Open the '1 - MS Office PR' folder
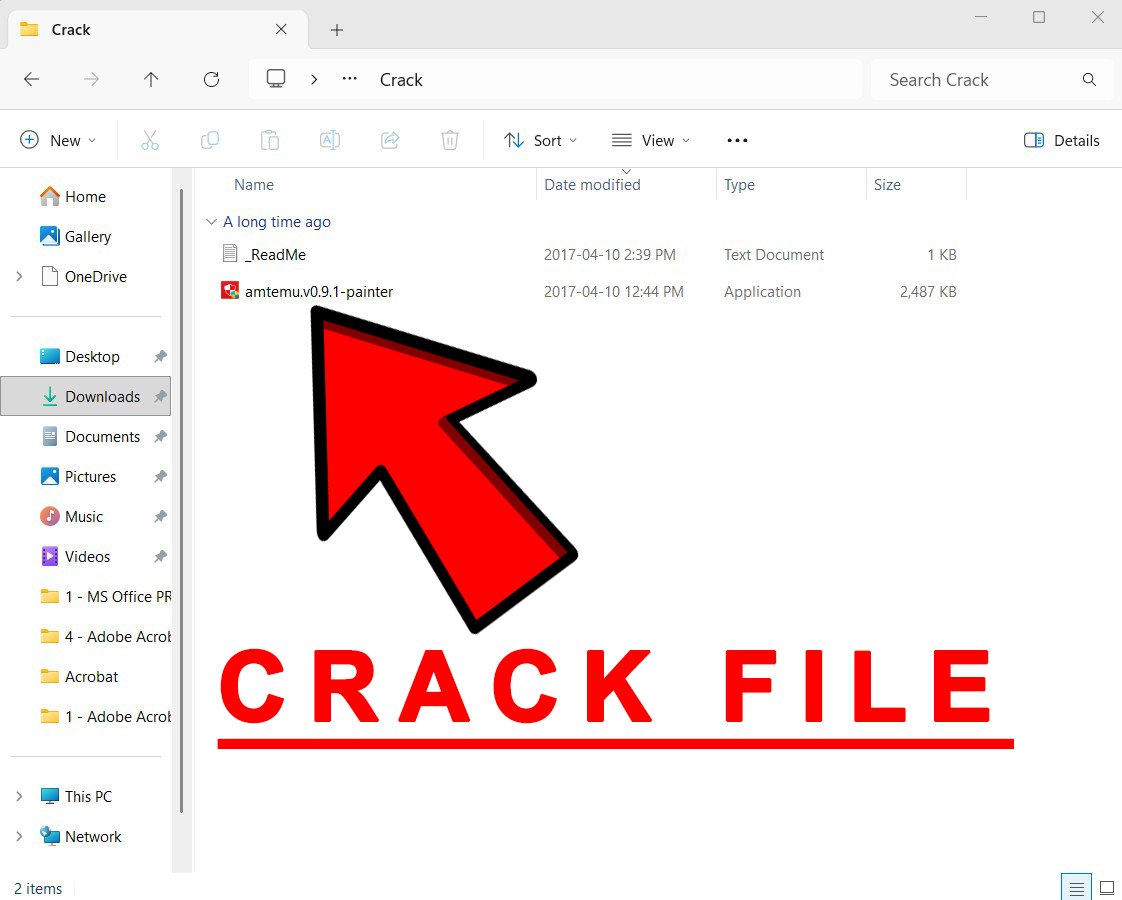This screenshot has height=900, width=1122. pos(106,597)
